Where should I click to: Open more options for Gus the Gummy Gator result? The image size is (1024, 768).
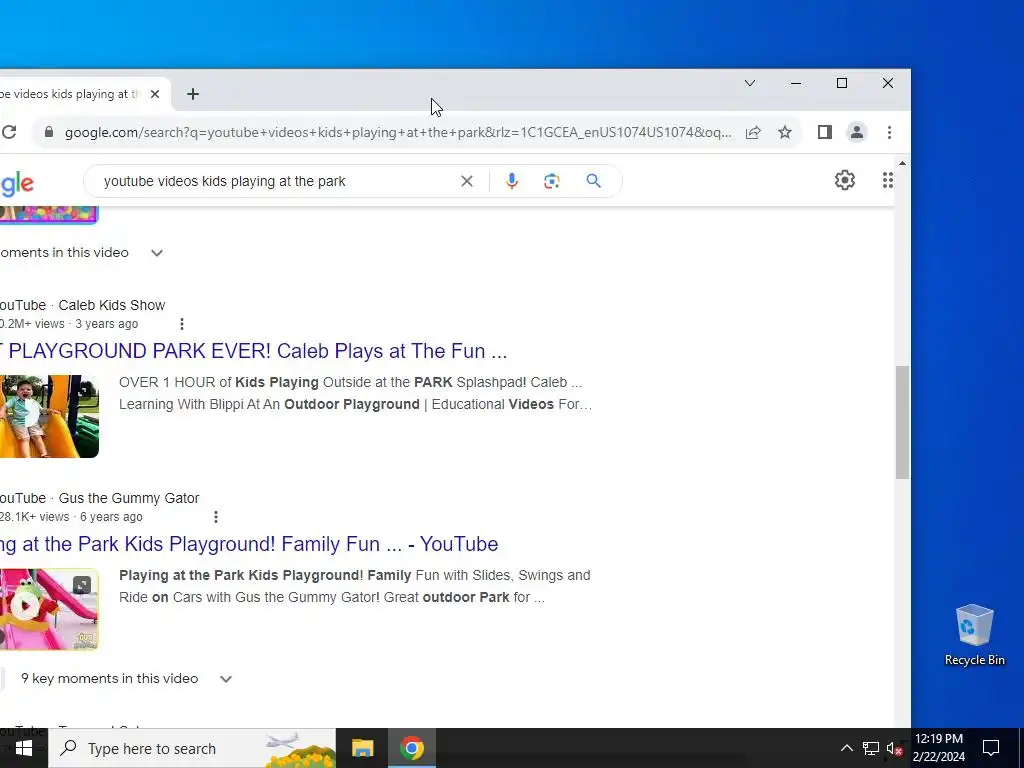pyautogui.click(x=216, y=517)
